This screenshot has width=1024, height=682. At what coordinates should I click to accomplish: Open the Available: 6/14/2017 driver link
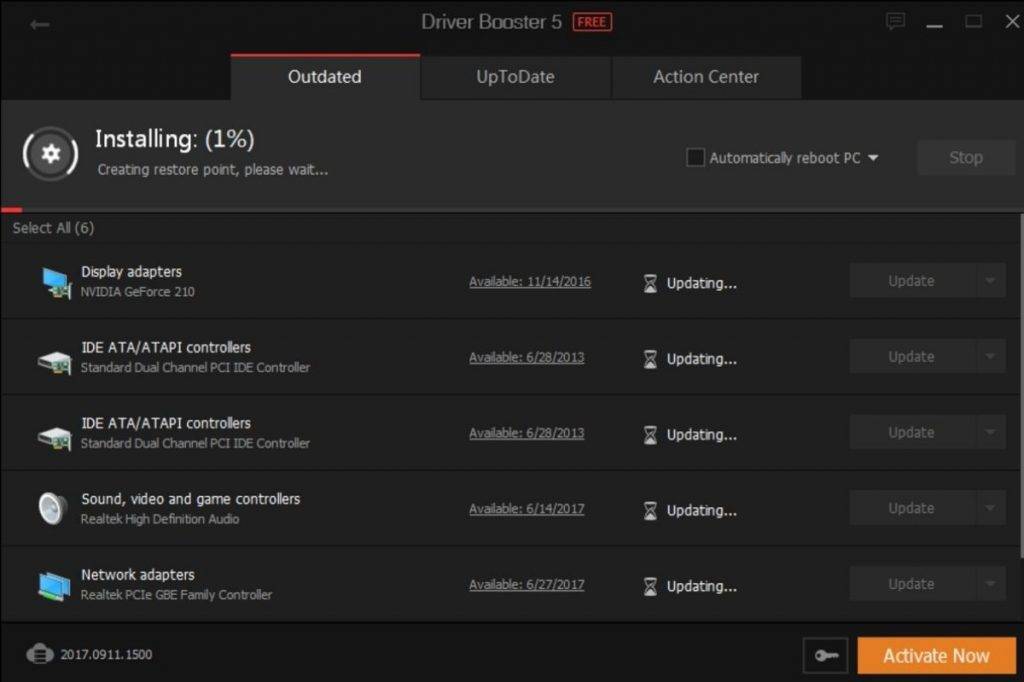(x=526, y=509)
